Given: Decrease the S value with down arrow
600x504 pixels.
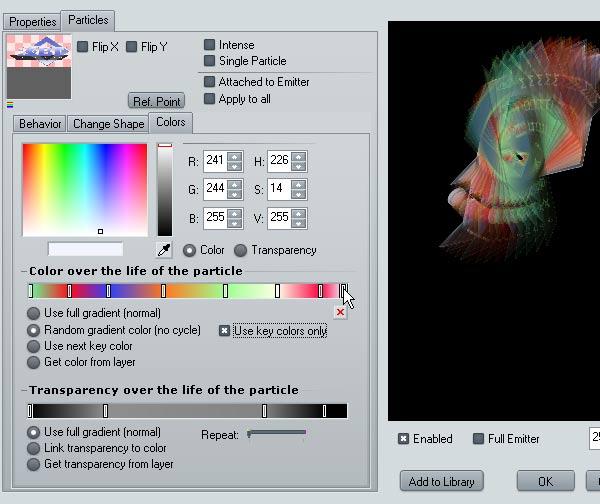Looking at the screenshot, I should click(298, 195).
